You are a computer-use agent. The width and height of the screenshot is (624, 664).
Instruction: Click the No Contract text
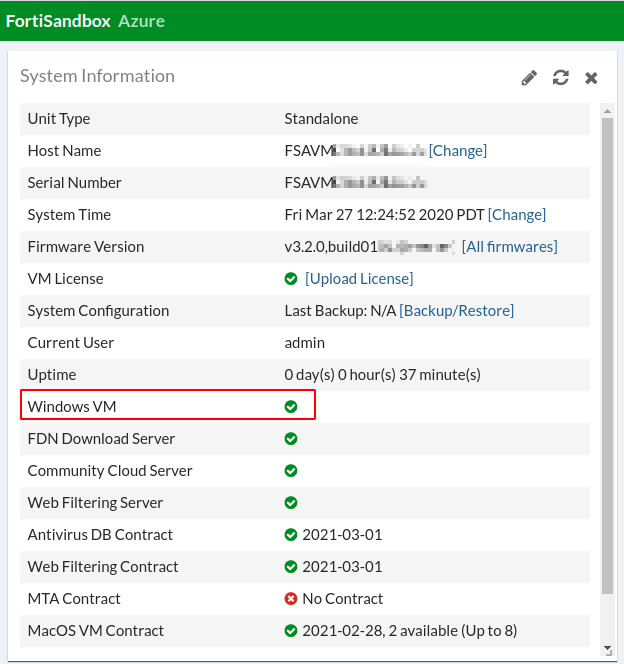(x=342, y=599)
